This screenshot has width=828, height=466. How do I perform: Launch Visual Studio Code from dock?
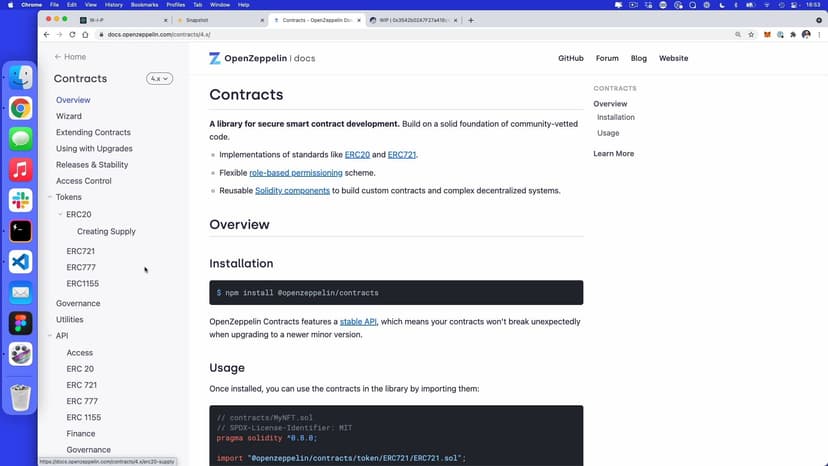tap(20, 262)
